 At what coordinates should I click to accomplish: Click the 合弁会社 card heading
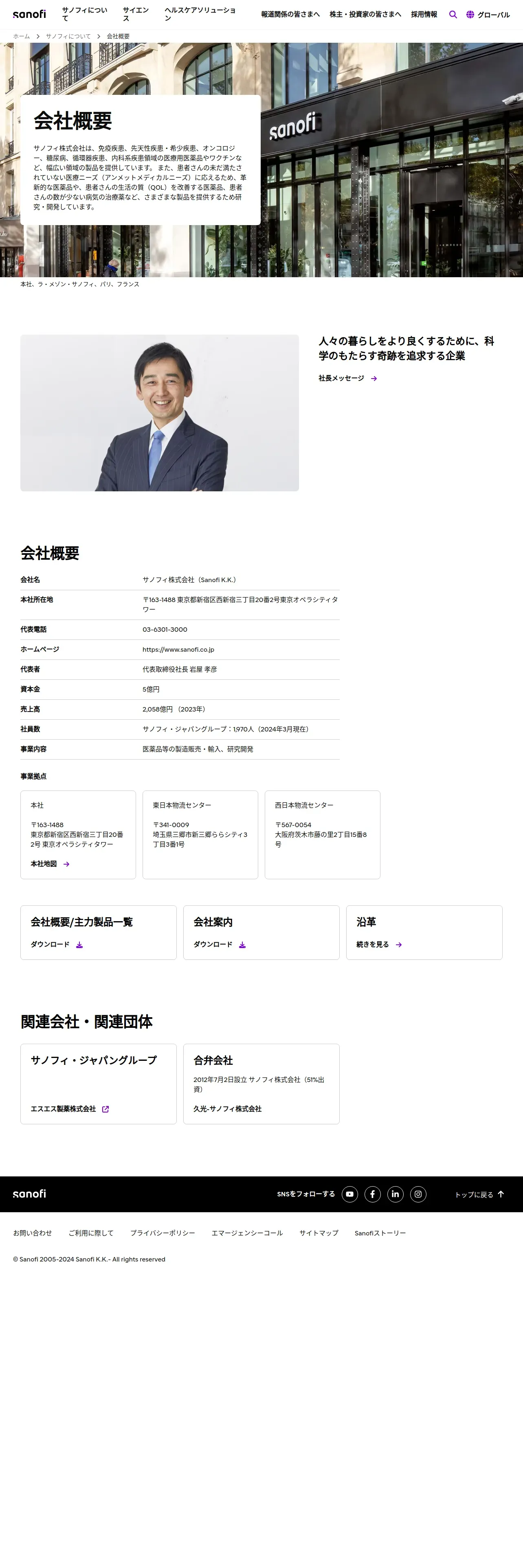tap(213, 1060)
